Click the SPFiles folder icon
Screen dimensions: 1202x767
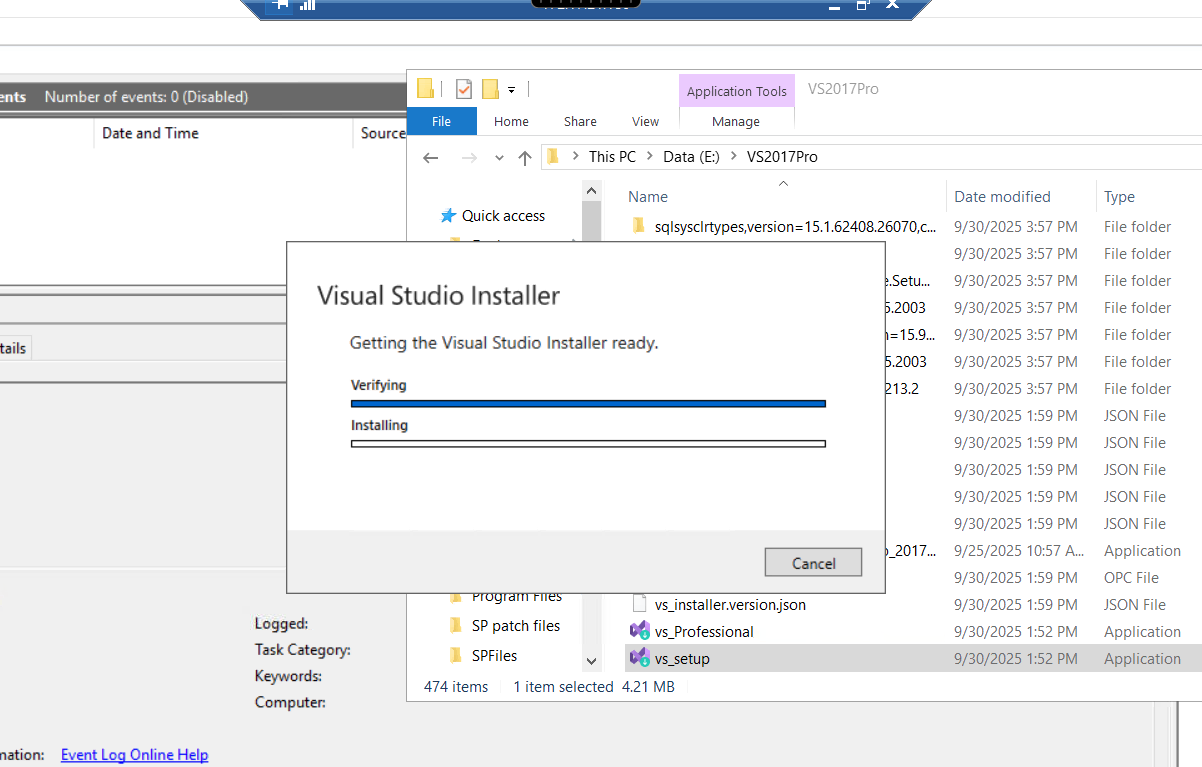[x=455, y=656]
